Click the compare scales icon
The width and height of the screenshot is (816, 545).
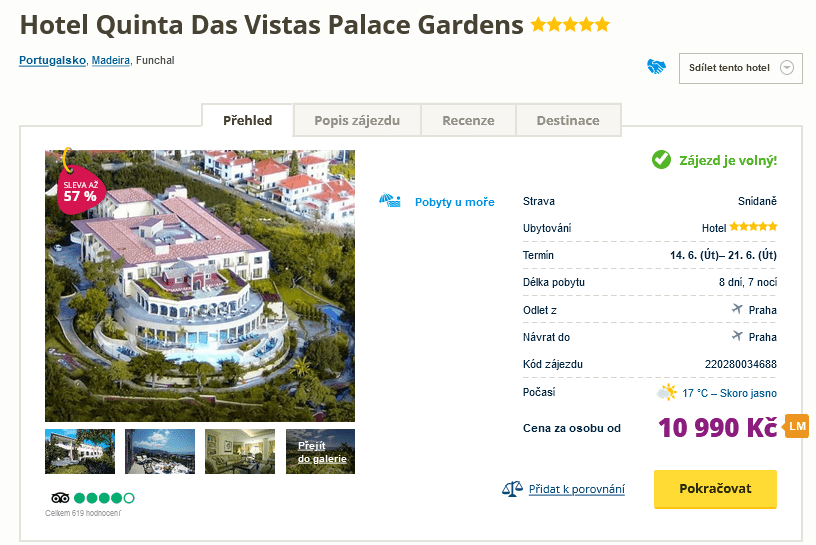(x=512, y=489)
